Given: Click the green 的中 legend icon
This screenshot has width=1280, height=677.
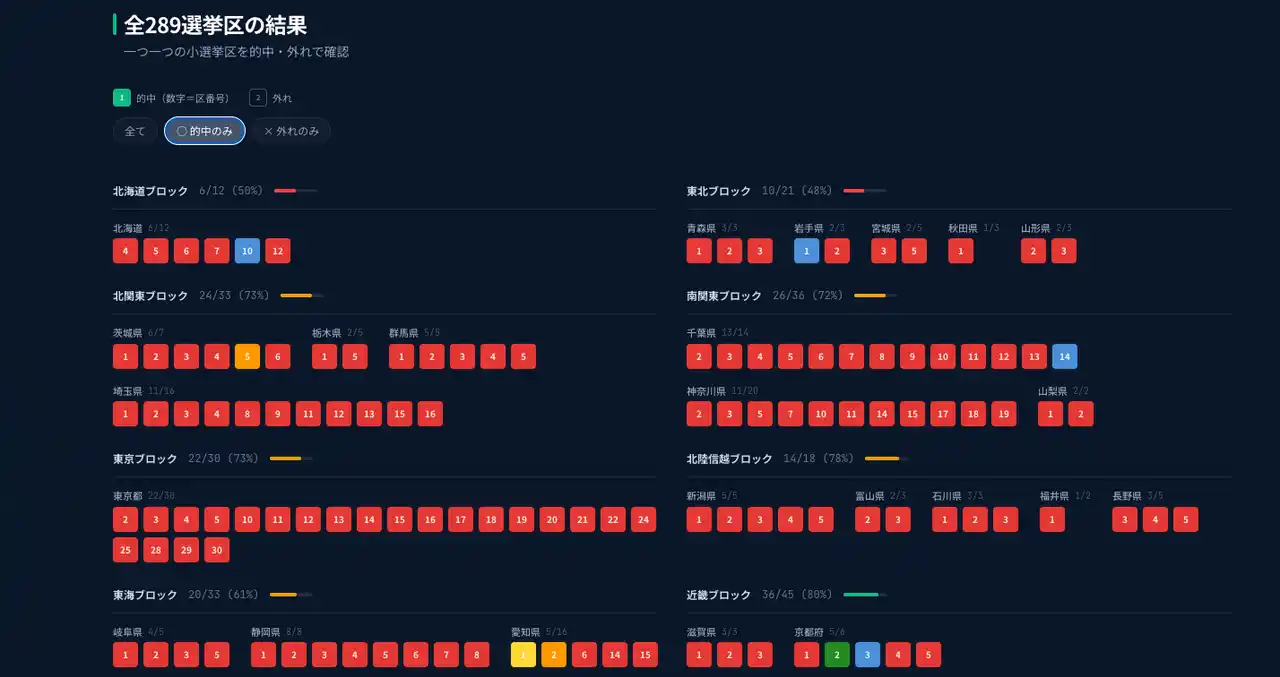Looking at the screenshot, I should (122, 98).
